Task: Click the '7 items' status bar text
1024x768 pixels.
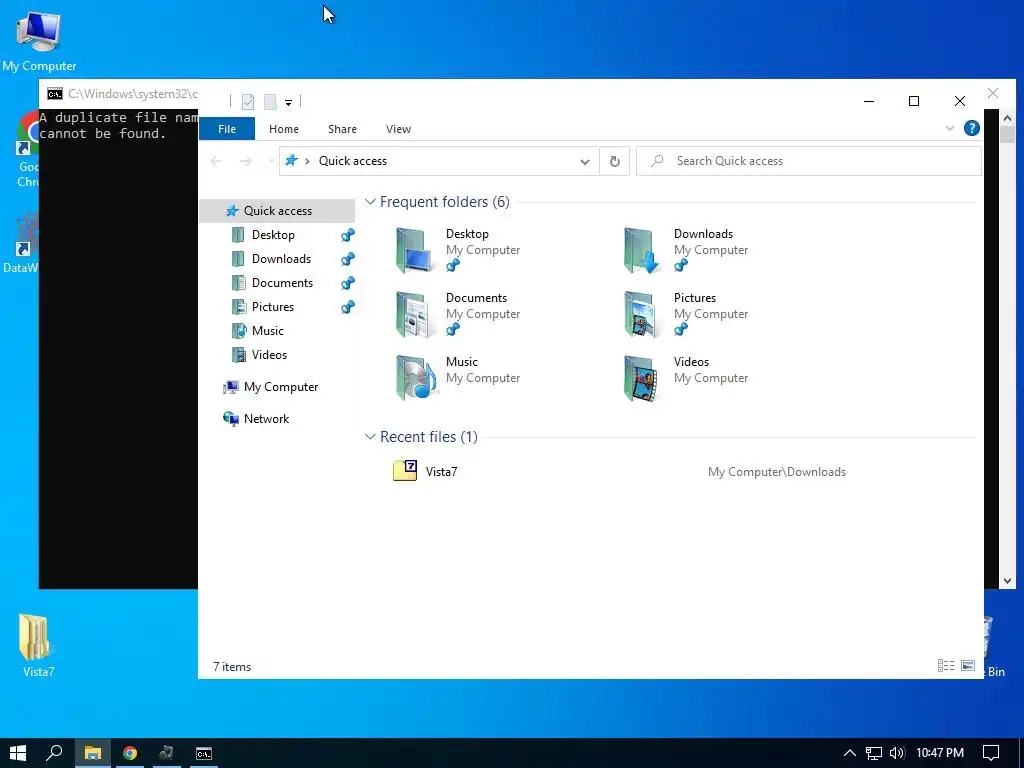Action: 232,667
